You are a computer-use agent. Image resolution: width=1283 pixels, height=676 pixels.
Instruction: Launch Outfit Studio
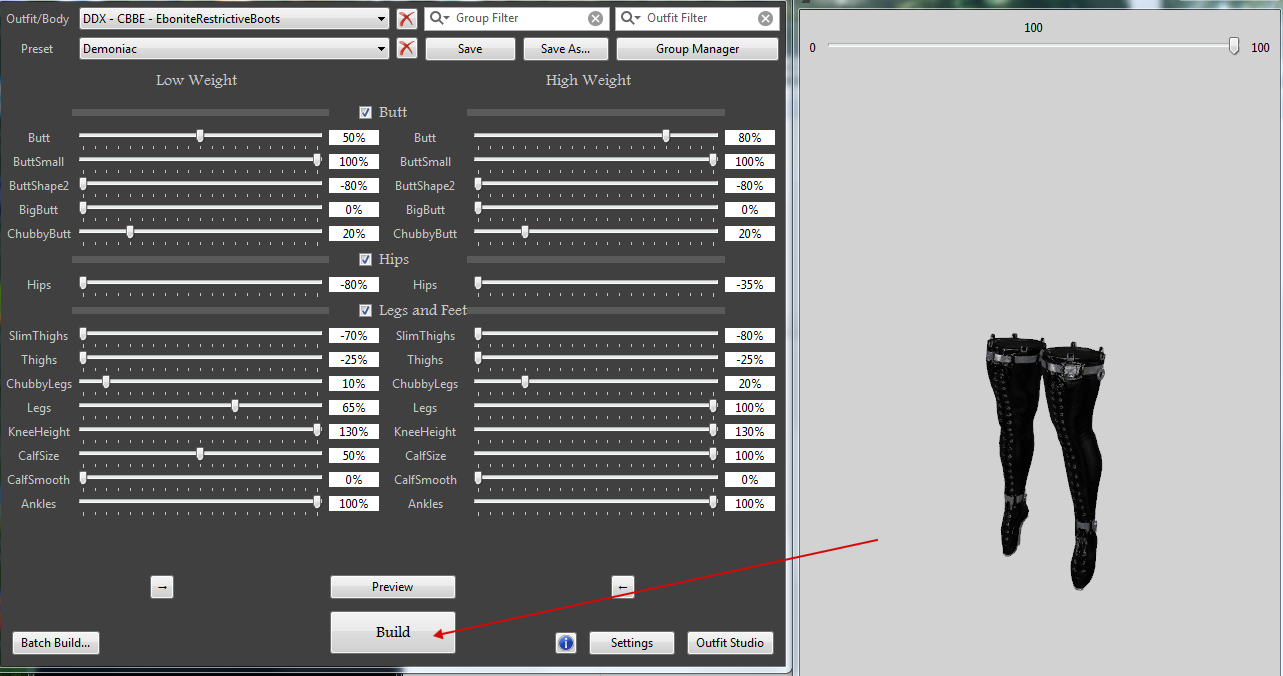pos(730,643)
